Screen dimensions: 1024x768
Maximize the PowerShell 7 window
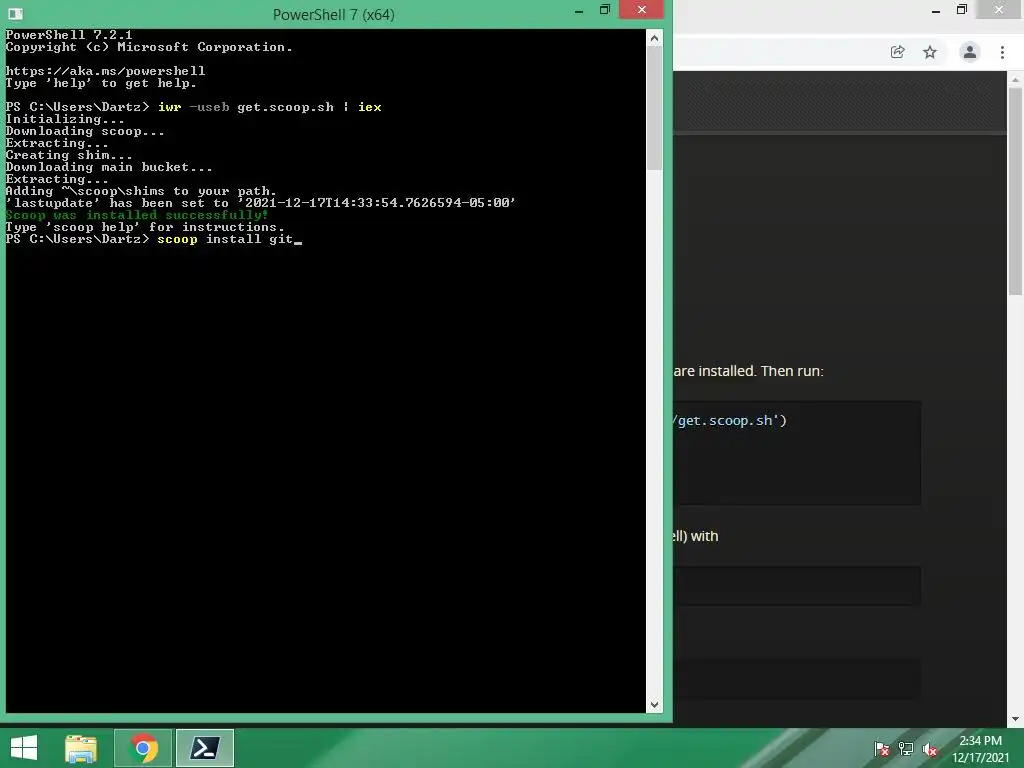pyautogui.click(x=604, y=10)
